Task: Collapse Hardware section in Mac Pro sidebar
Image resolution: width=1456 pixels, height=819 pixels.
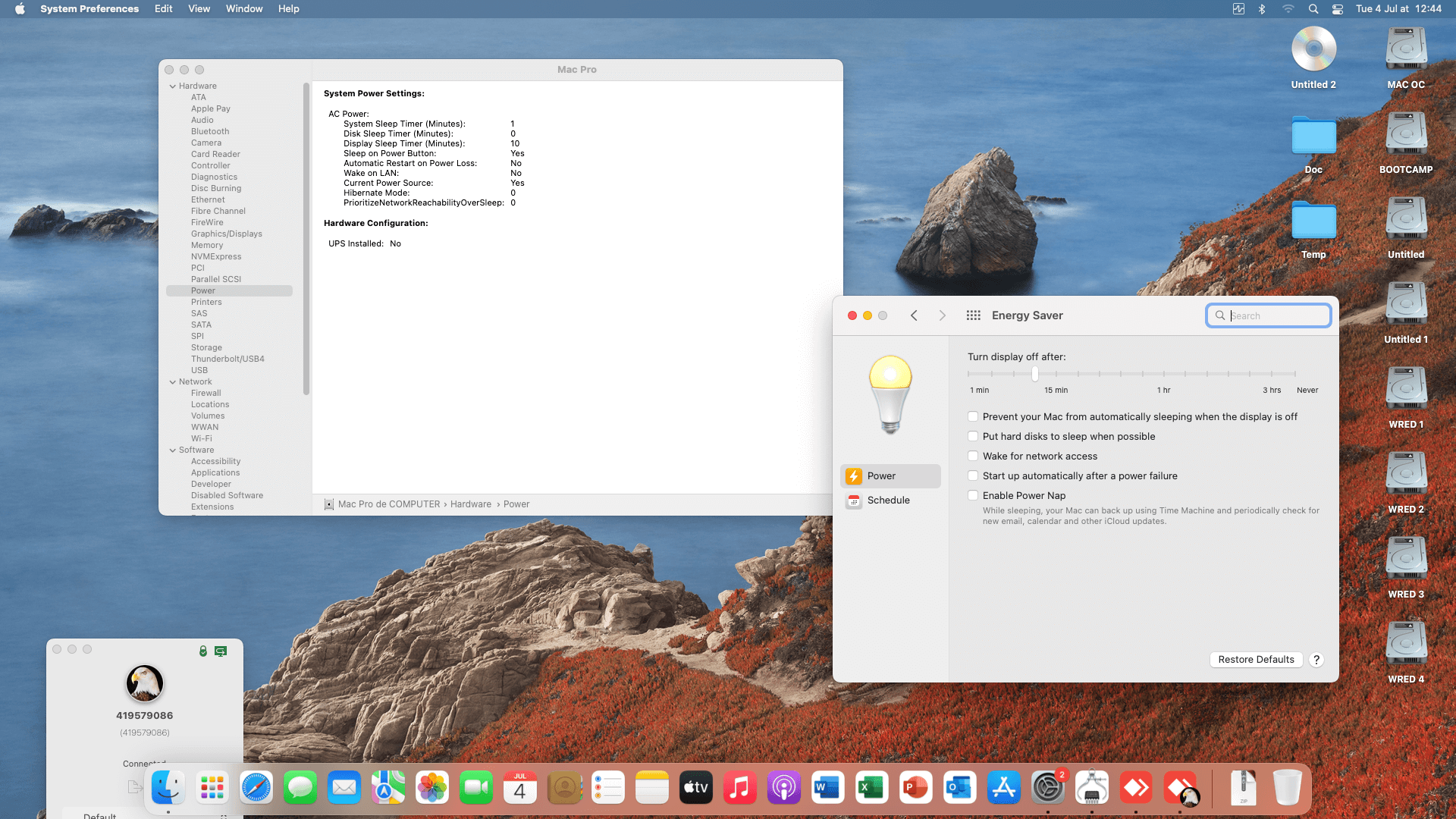Action: click(x=173, y=86)
